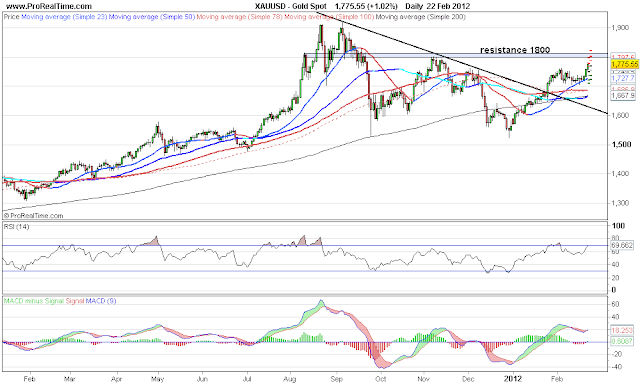Click the 18.253 MACD value tag
Viewport: 640px width, 384px height.
[x=622, y=330]
